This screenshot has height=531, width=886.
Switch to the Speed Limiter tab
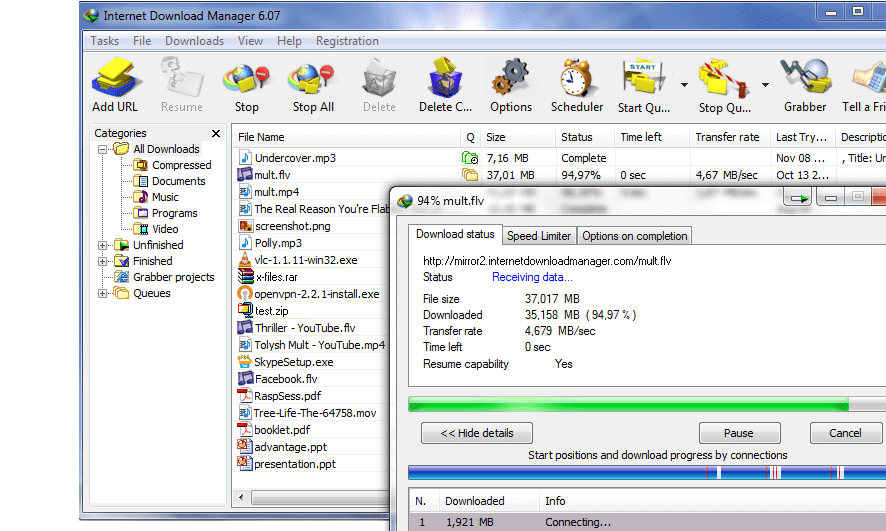click(539, 236)
